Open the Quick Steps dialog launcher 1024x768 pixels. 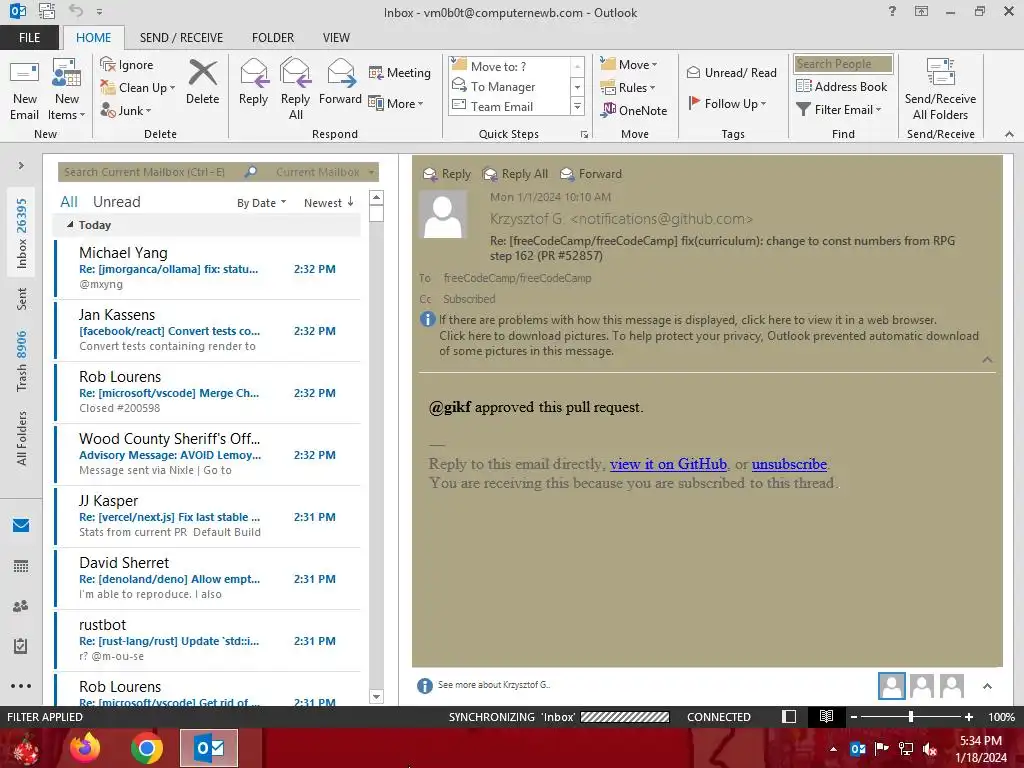point(584,135)
